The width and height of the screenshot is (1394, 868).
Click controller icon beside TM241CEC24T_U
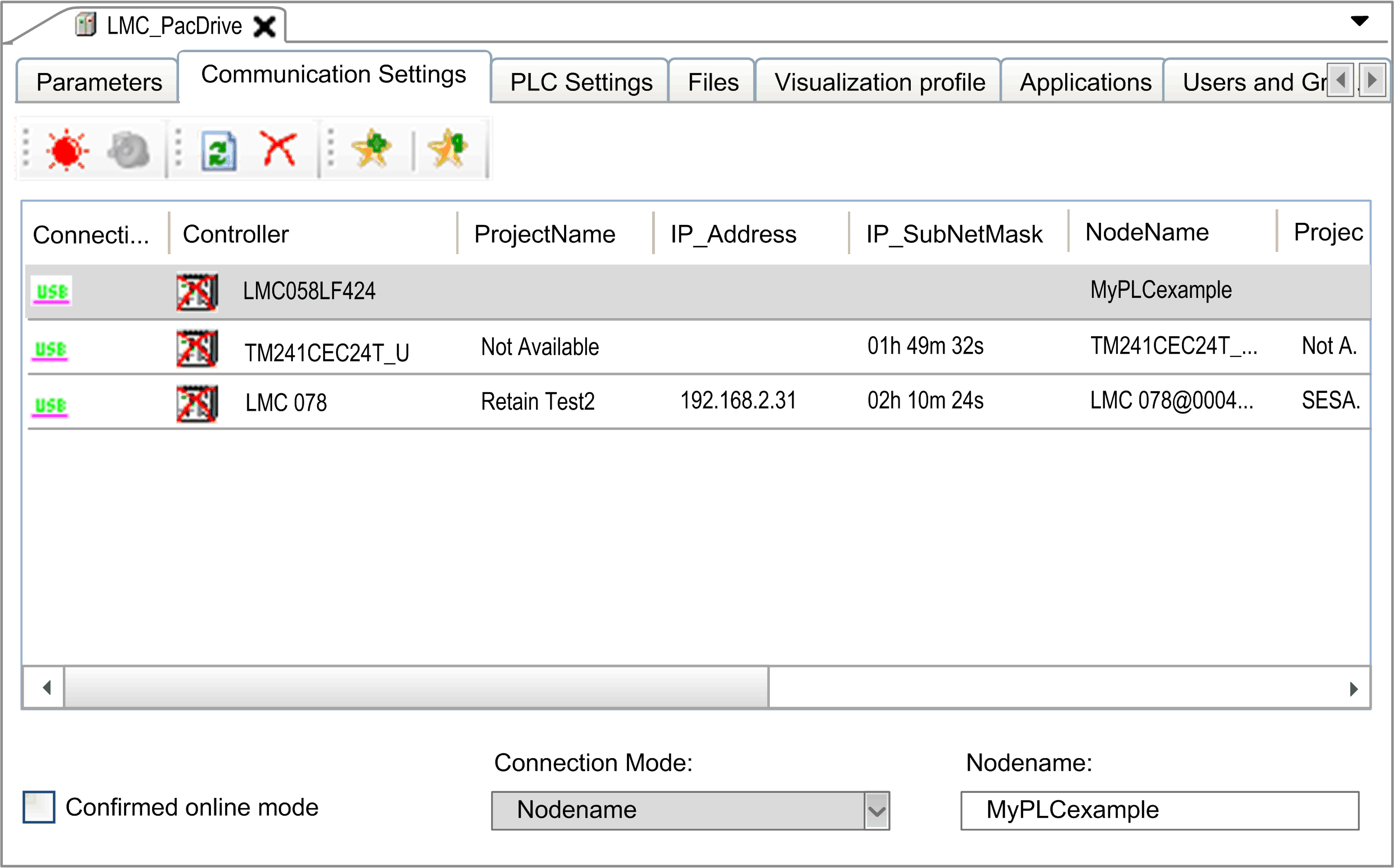pyautogui.click(x=197, y=348)
